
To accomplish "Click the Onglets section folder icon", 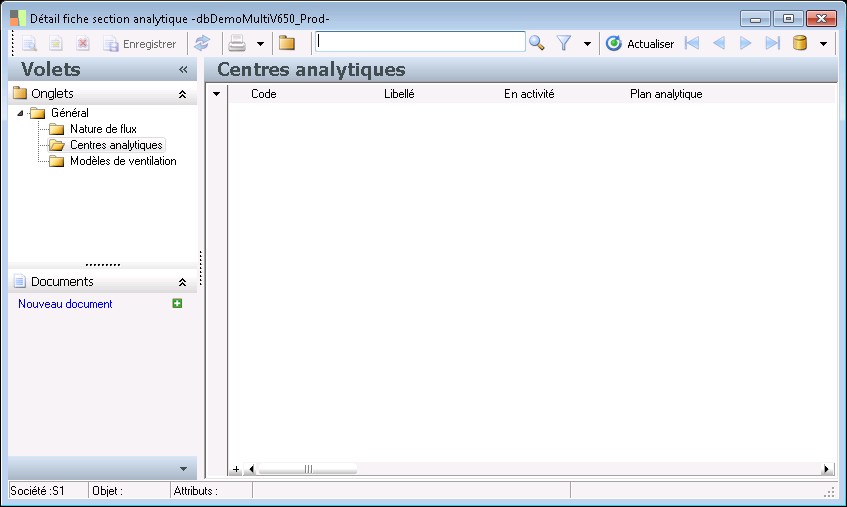I will tap(20, 93).
